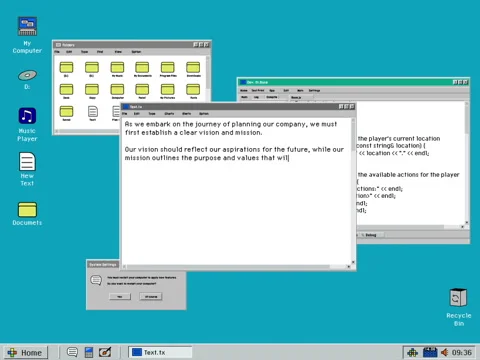480x360 pixels.
Task: Click the folder window scroll left arrow
Action: click(57, 131)
